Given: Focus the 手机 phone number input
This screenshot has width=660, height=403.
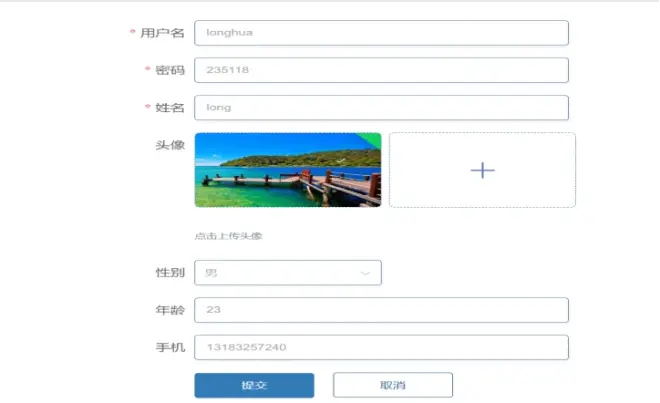Looking at the screenshot, I should [x=381, y=347].
